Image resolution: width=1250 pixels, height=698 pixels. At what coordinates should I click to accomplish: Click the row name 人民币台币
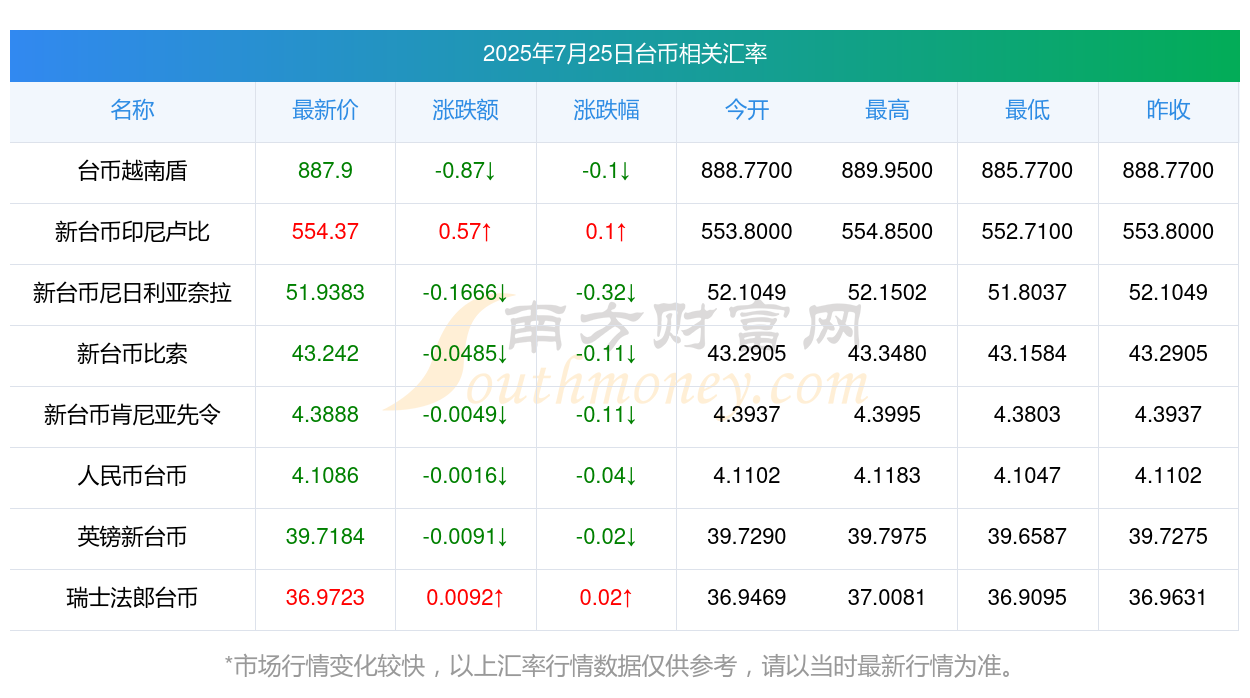click(132, 476)
